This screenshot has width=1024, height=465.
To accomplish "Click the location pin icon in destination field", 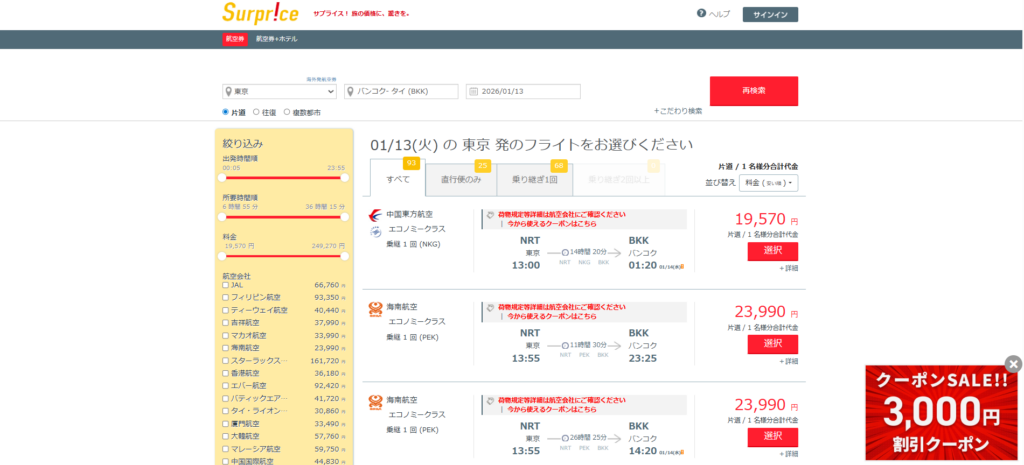I will point(350,92).
